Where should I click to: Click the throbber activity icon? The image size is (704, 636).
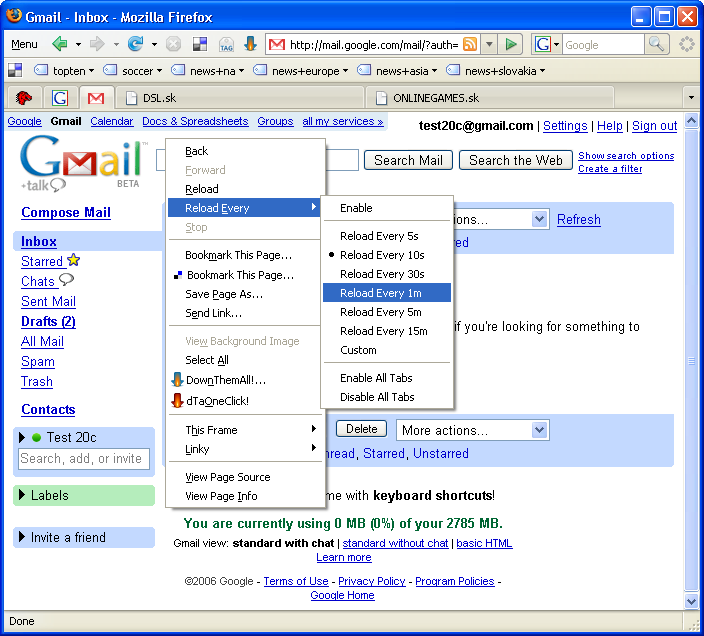(x=686, y=44)
